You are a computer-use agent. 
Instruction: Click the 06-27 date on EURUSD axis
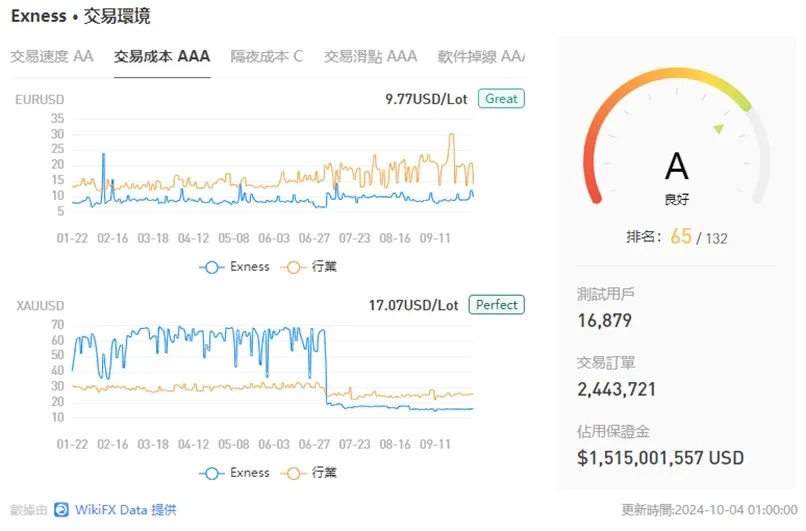pyautogui.click(x=314, y=239)
